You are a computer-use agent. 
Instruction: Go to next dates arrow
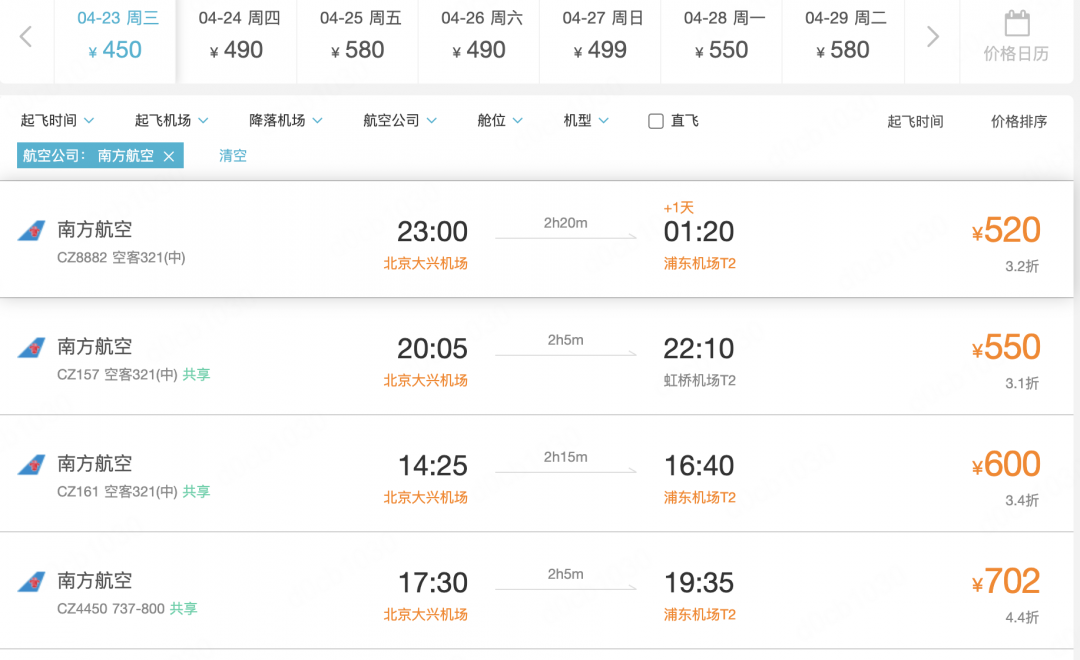932,37
